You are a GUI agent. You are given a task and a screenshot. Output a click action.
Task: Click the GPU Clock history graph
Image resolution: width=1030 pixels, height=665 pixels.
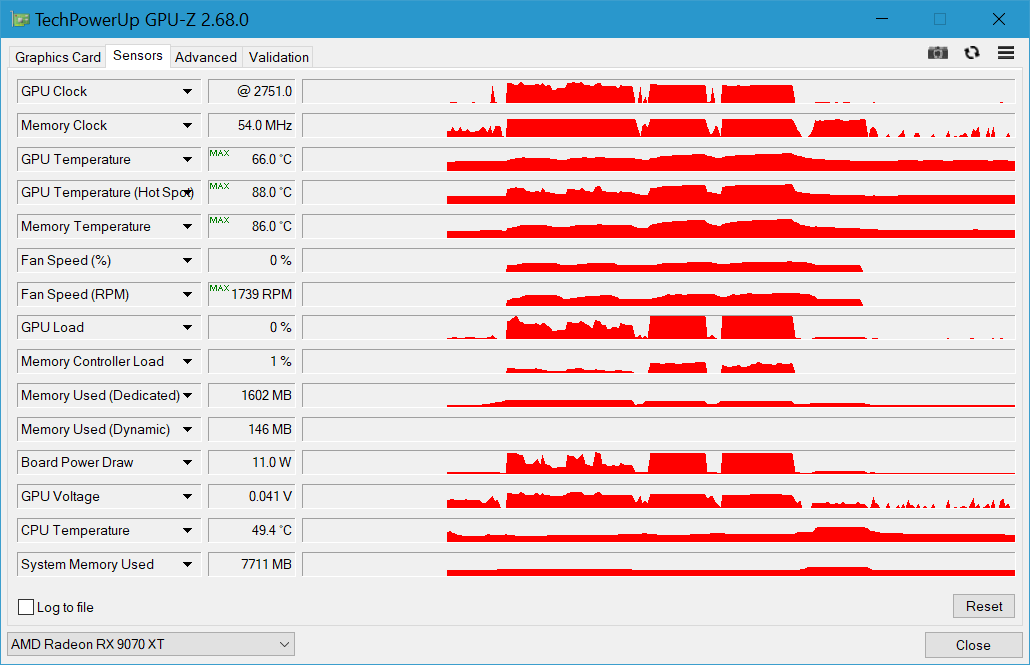point(659,91)
